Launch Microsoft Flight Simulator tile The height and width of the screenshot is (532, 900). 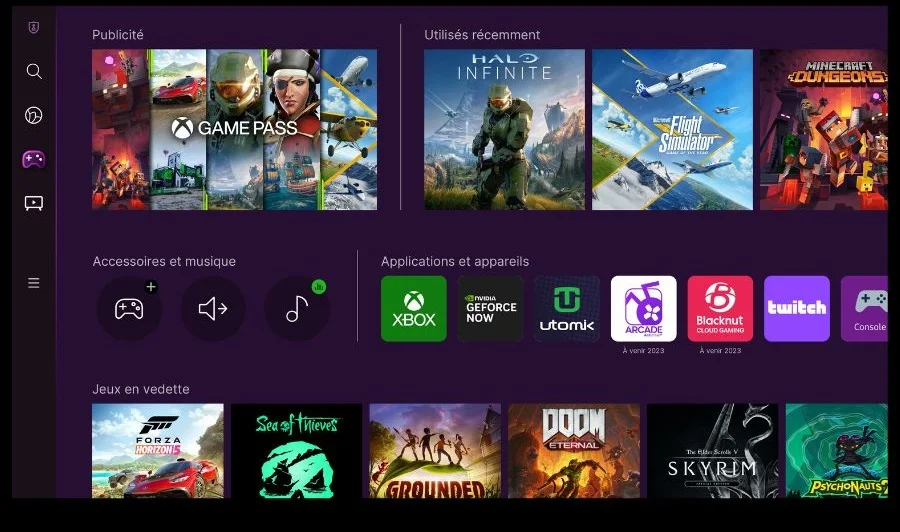[672, 129]
